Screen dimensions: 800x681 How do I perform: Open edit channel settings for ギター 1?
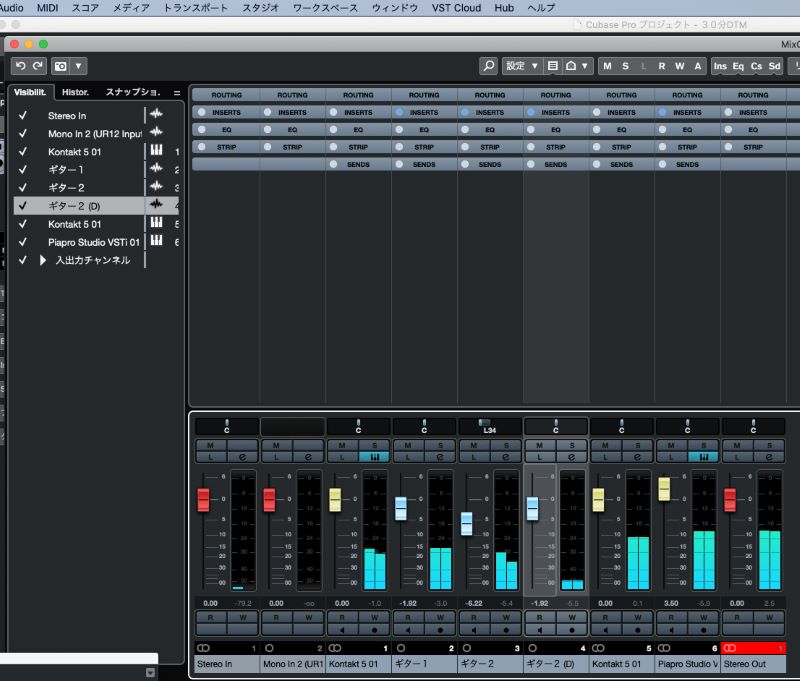coord(441,457)
